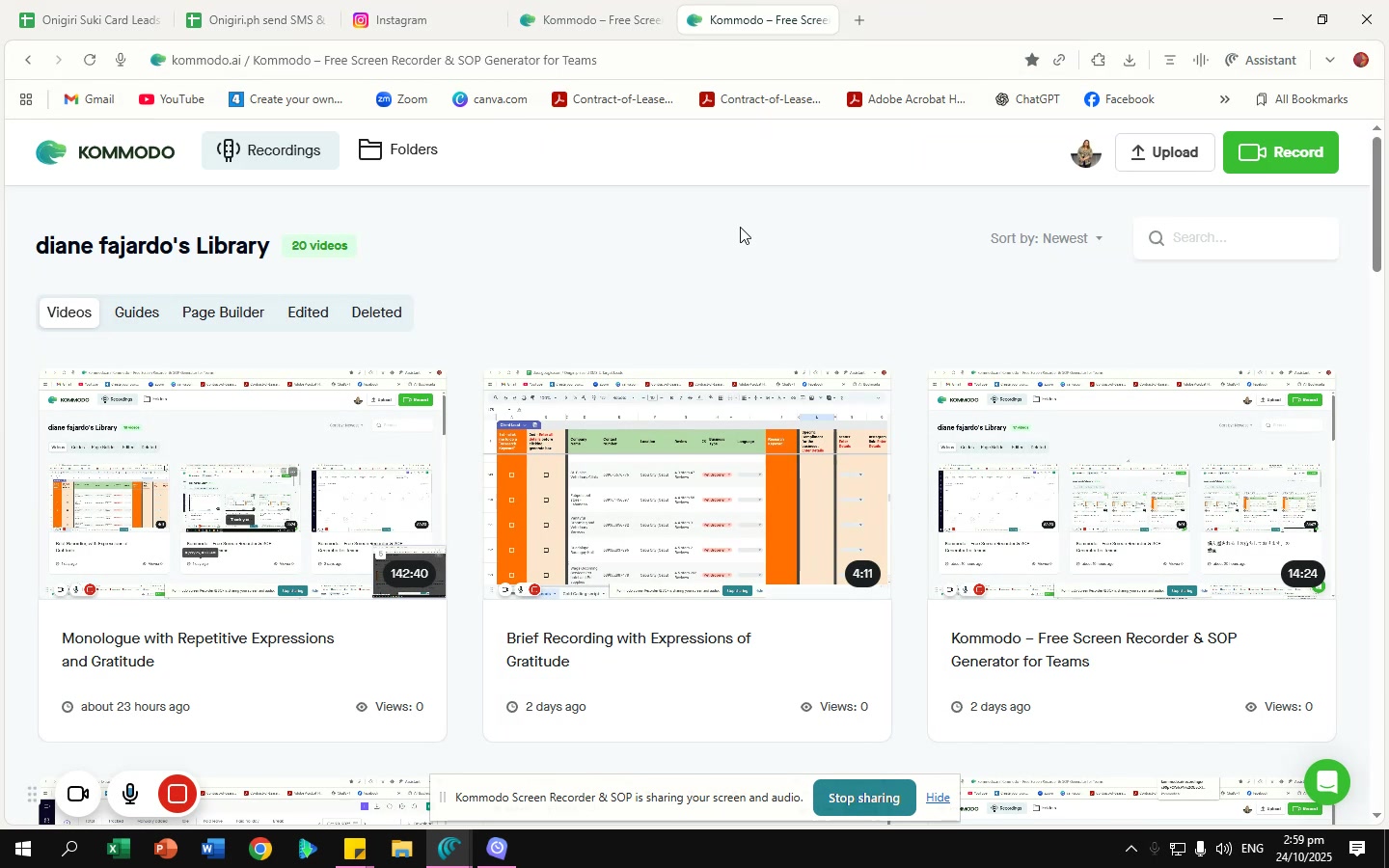This screenshot has width=1389, height=868.
Task: Bookmark this page with the star icon
Action: [x=1032, y=60]
